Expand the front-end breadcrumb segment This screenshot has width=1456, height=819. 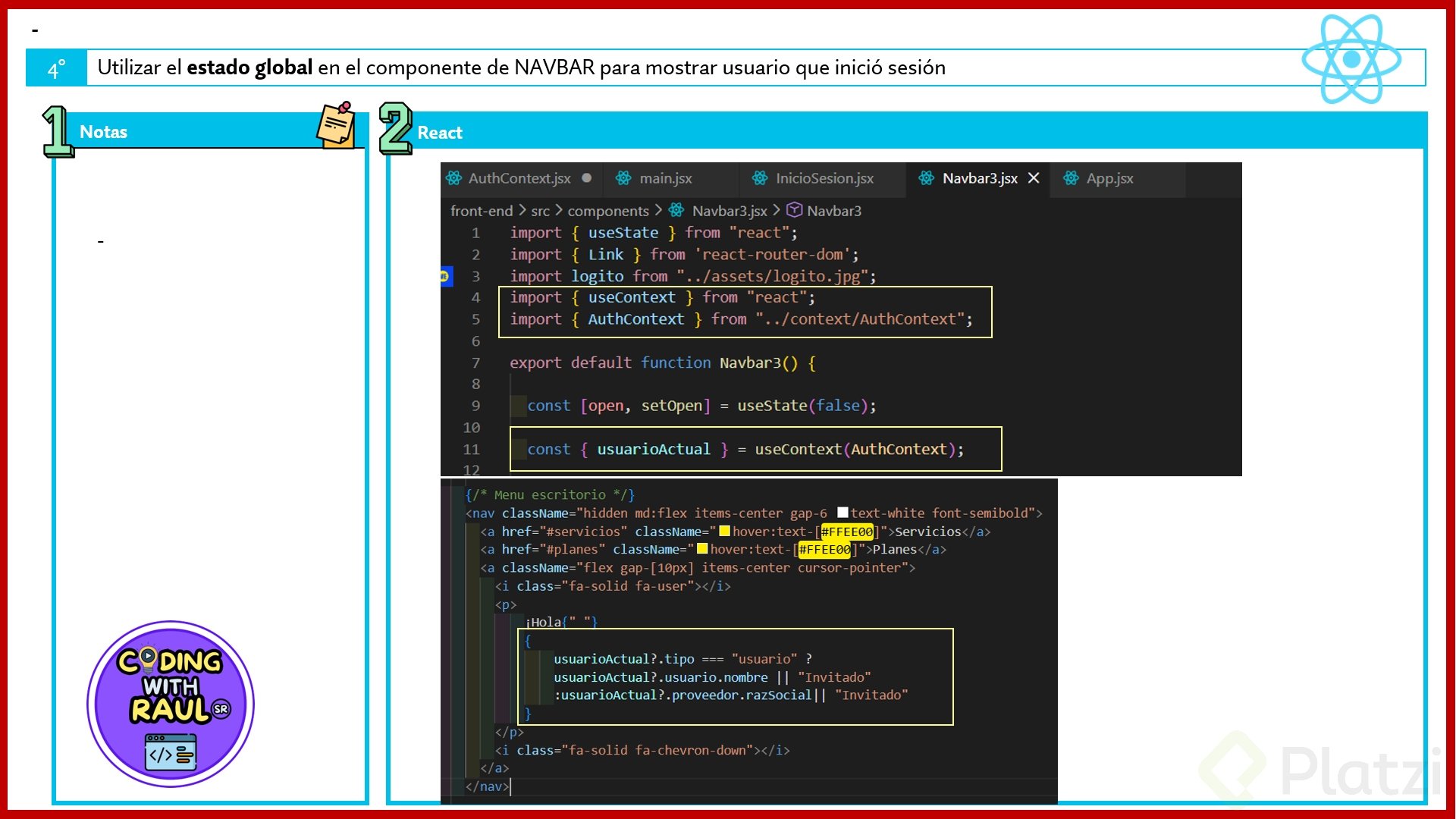click(x=481, y=211)
